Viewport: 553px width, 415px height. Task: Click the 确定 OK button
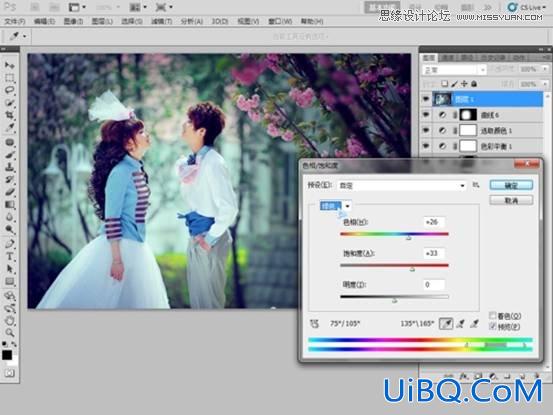(x=511, y=185)
